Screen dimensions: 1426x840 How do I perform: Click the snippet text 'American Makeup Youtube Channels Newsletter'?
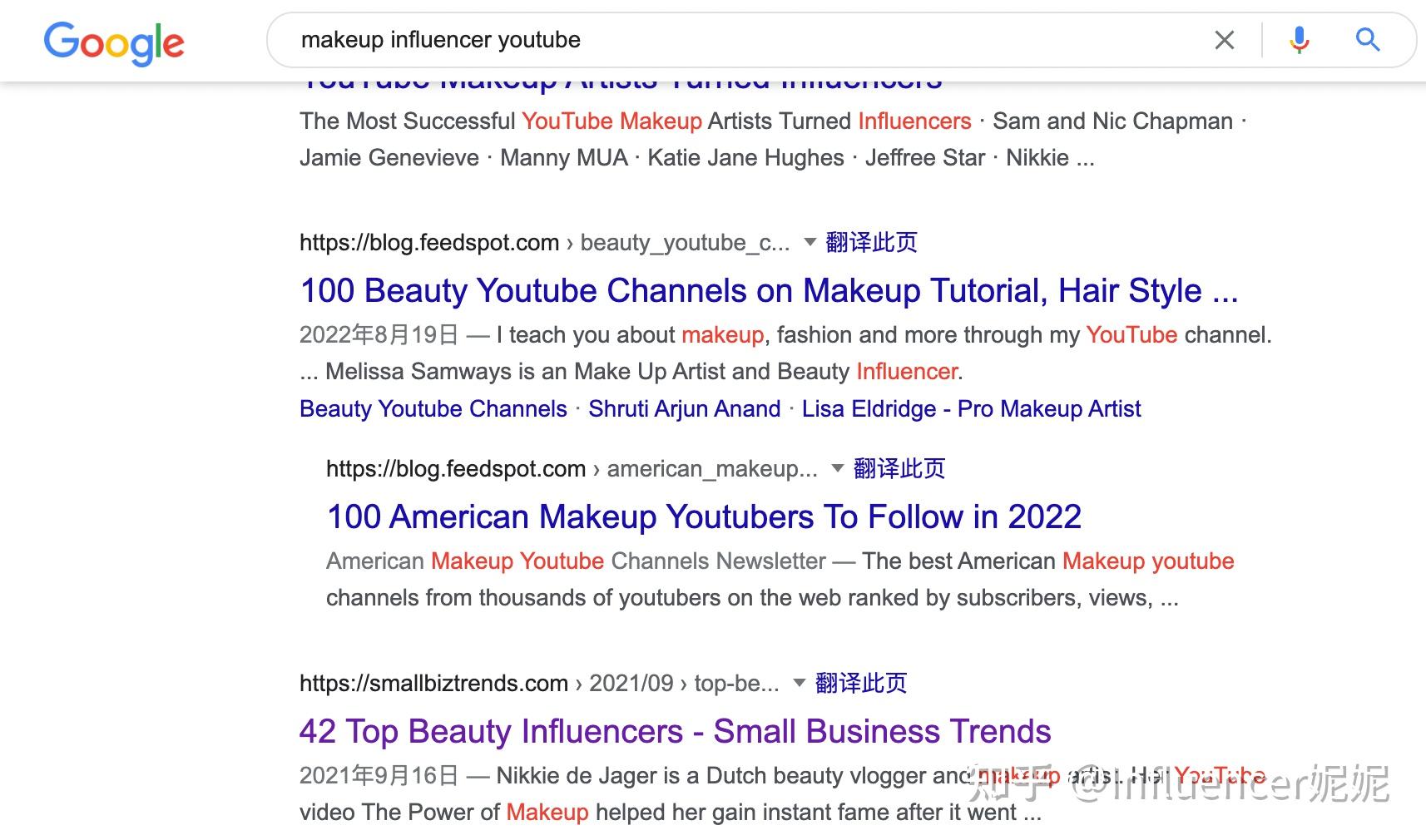pyautogui.click(x=576, y=561)
